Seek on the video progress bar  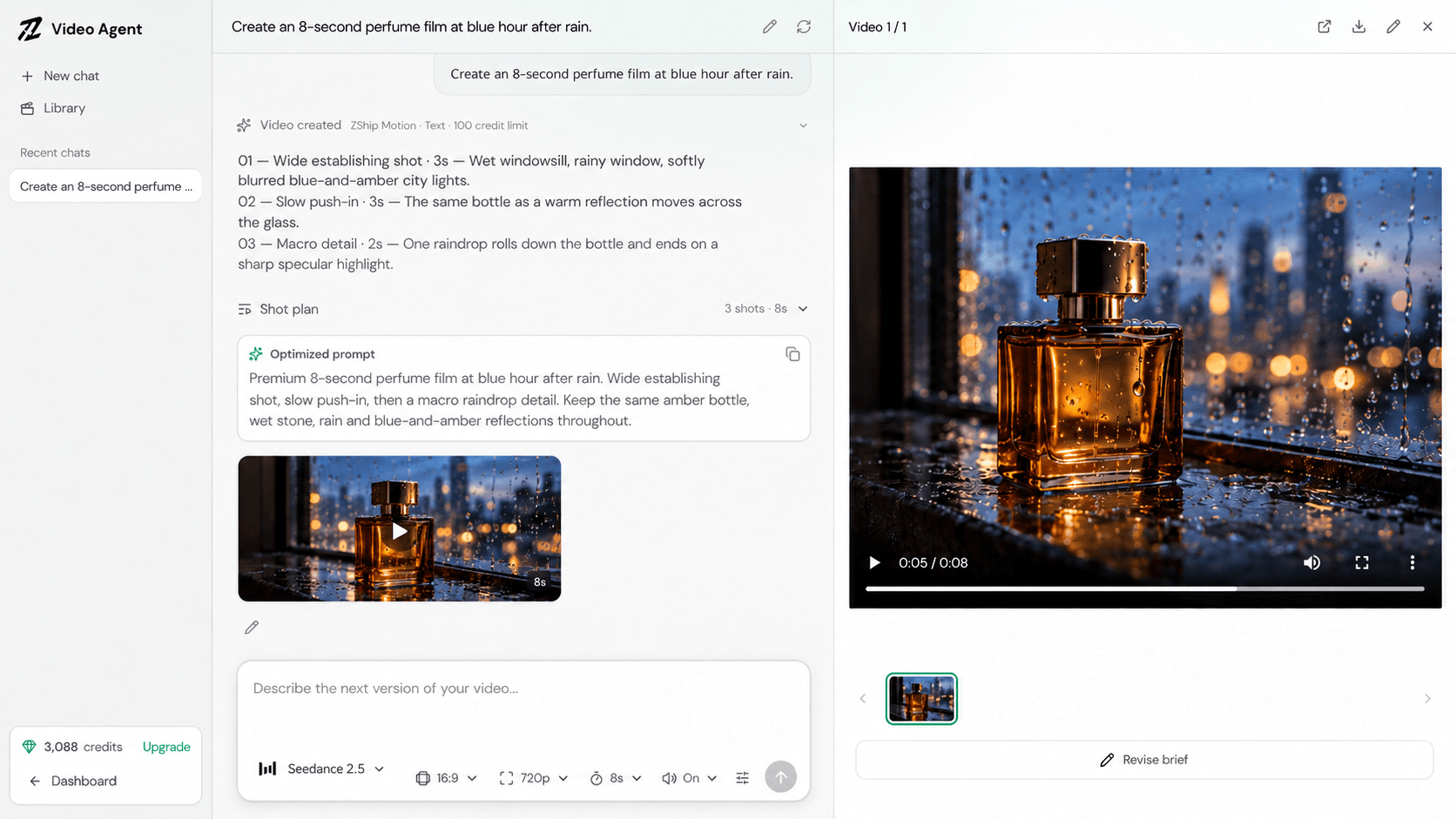(x=1144, y=589)
